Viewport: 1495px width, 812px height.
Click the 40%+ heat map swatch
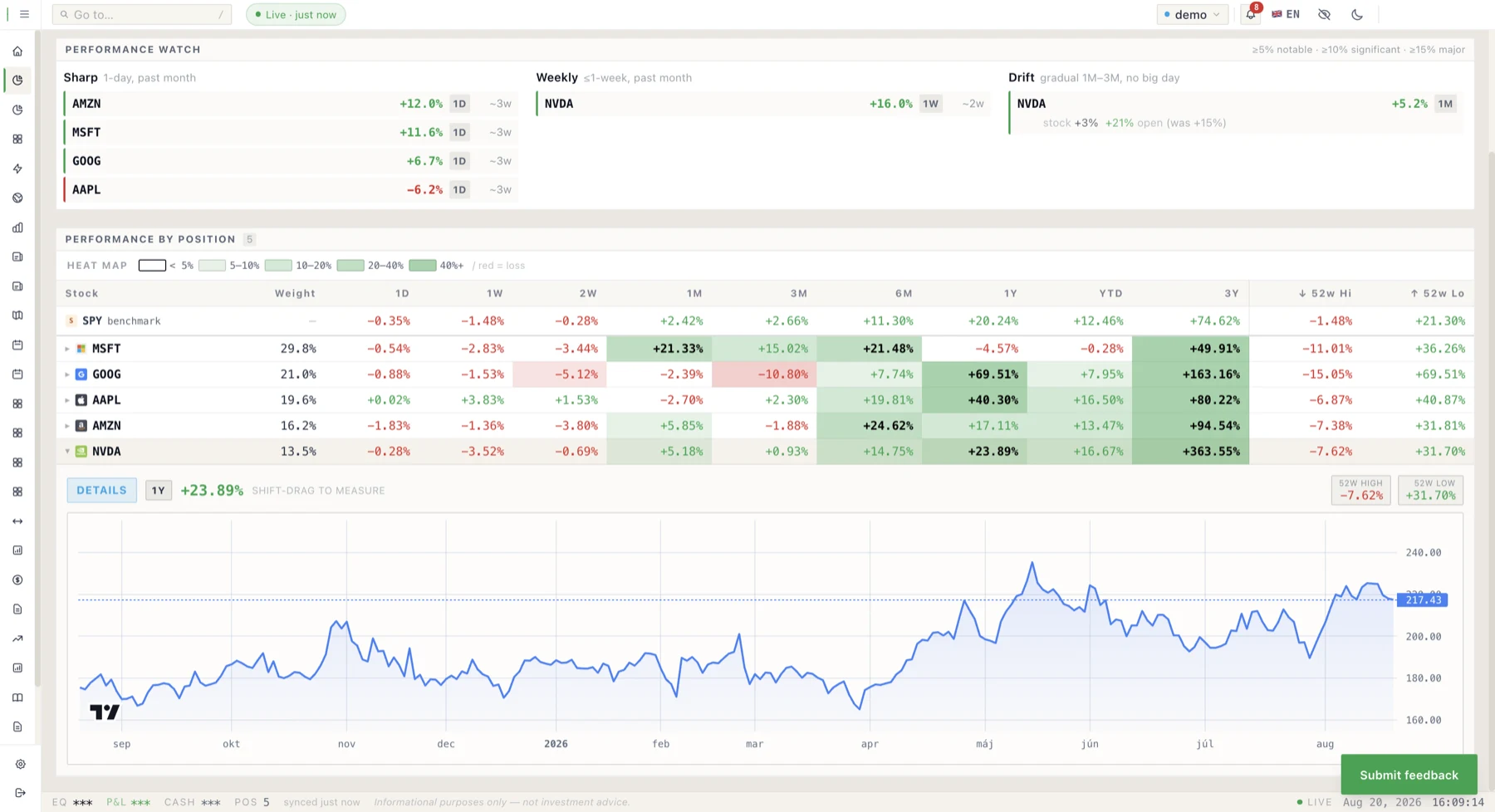tap(423, 266)
